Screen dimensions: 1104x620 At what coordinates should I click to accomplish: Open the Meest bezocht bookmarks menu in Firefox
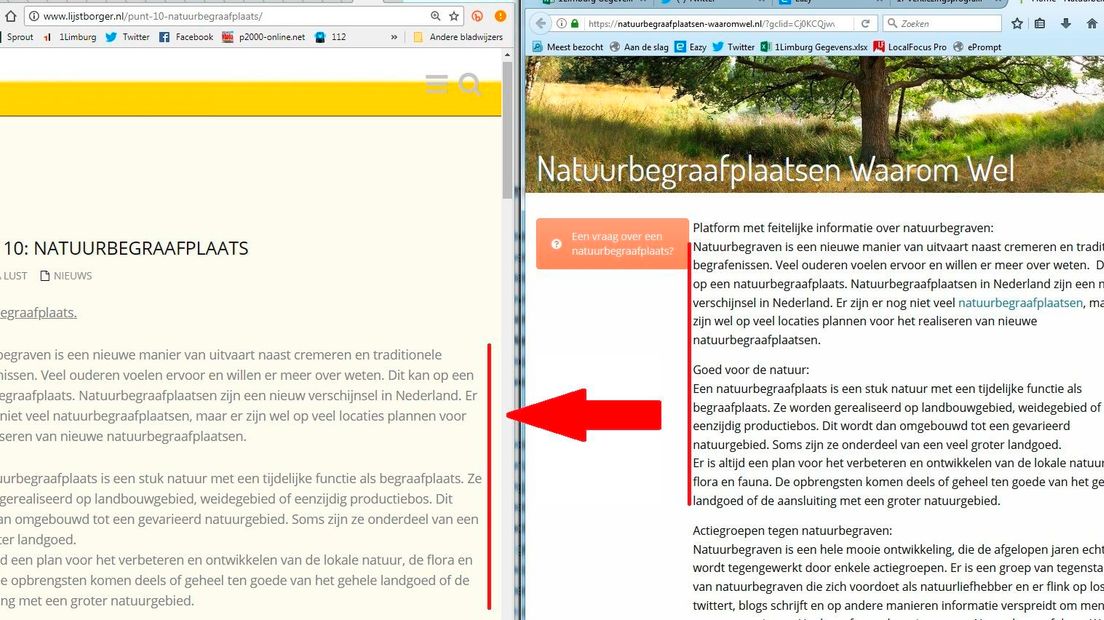point(567,46)
